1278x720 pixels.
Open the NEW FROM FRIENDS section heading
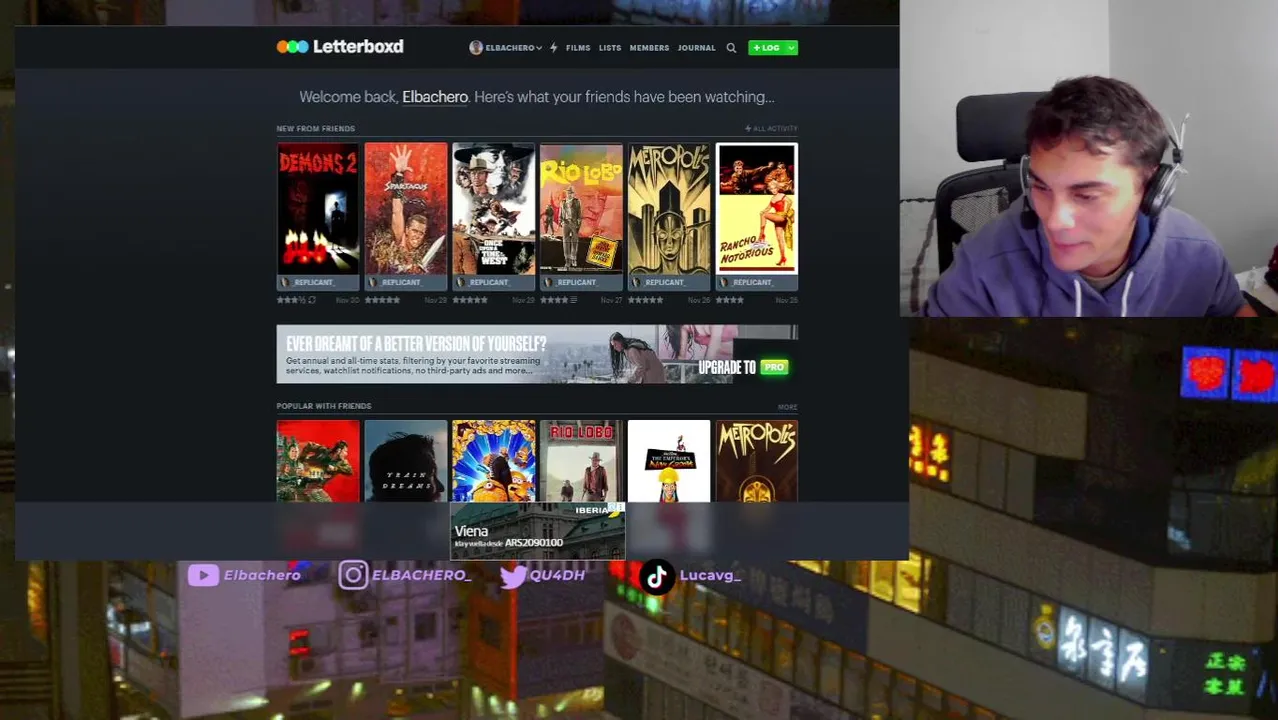tap(315, 128)
